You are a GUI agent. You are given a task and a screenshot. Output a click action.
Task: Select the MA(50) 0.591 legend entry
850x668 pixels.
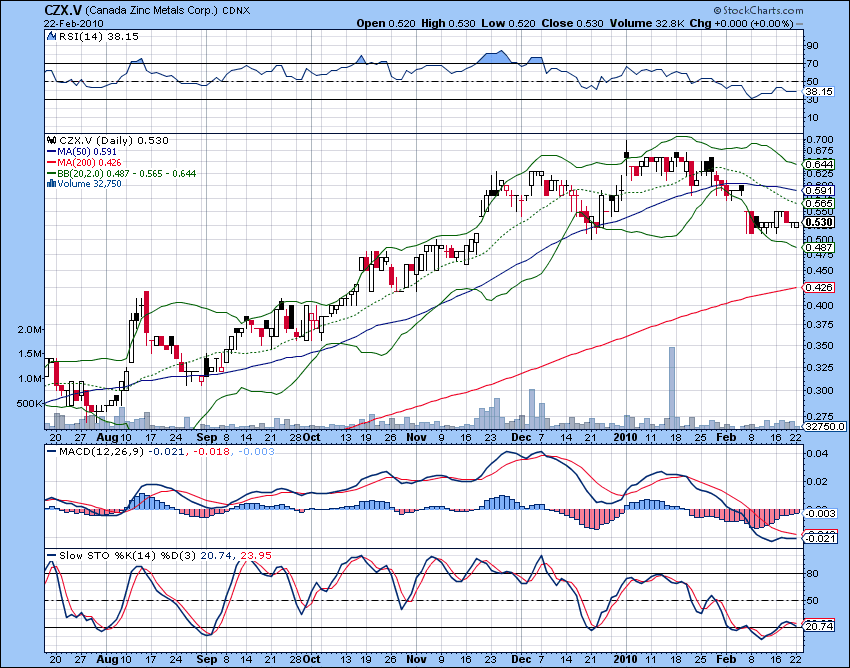82,152
